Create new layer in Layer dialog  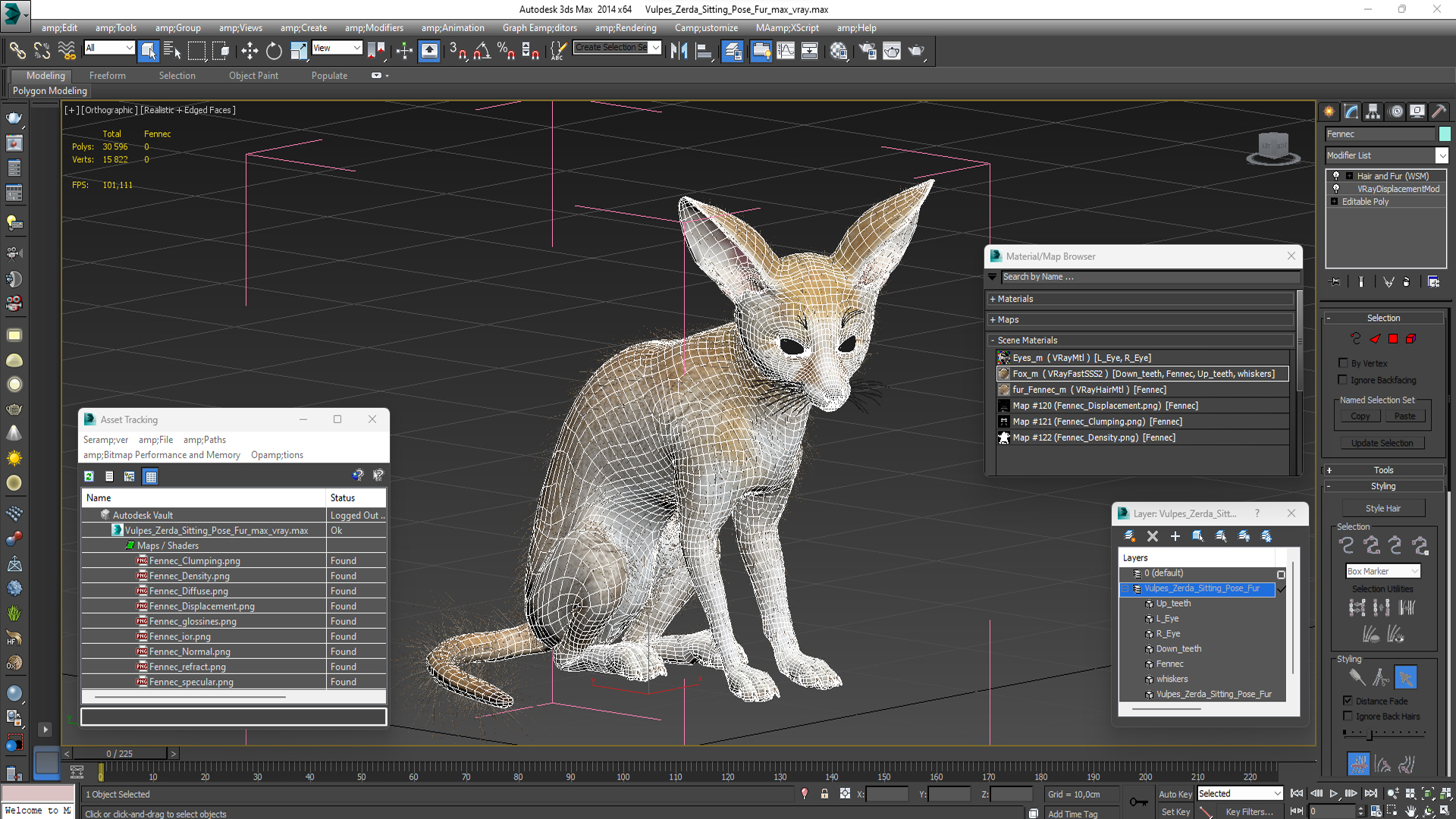pos(1129,536)
